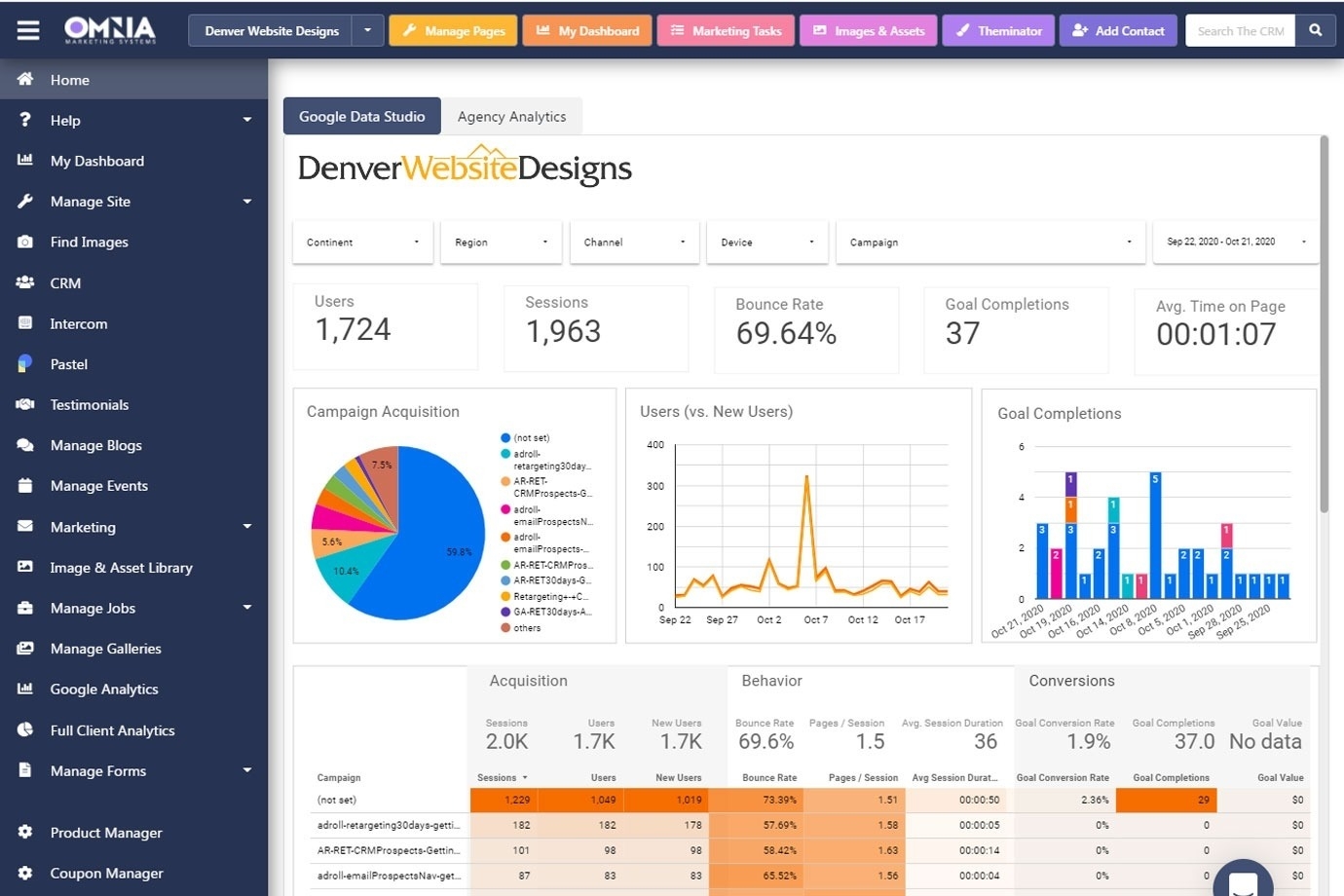1344x896 pixels.
Task: Click the others legend color dot
Action: [505, 628]
